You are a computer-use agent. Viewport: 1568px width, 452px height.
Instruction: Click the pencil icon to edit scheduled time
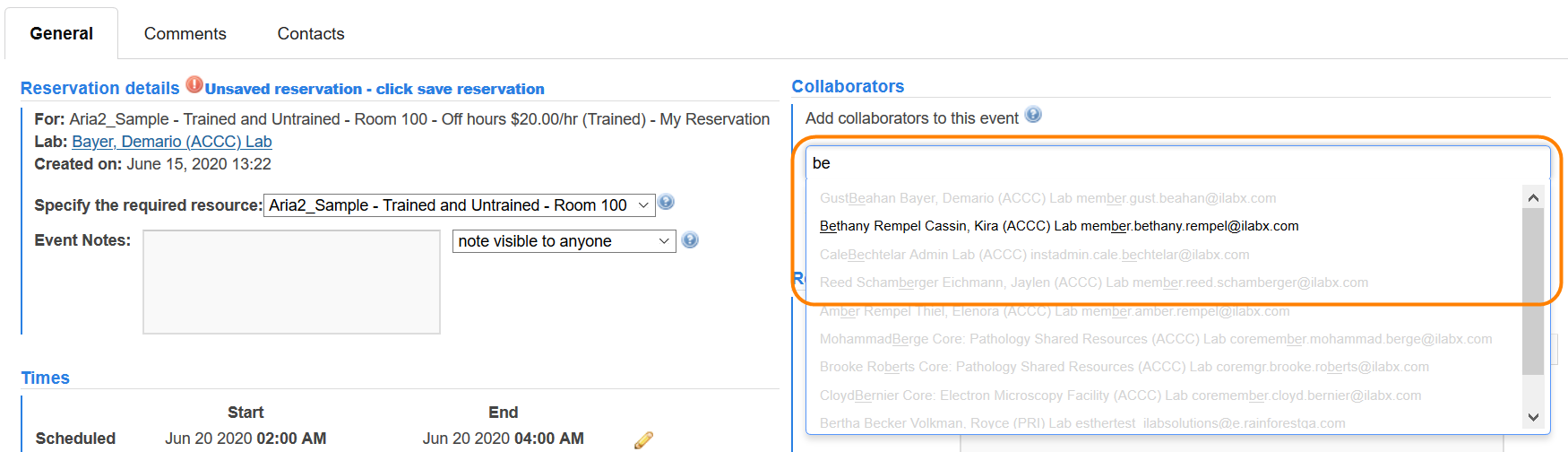643,439
